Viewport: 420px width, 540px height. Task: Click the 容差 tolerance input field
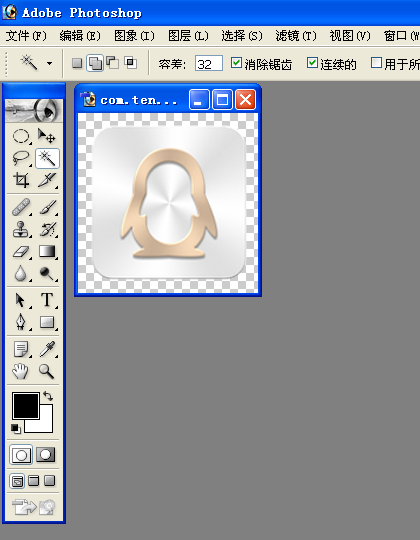[x=209, y=63]
